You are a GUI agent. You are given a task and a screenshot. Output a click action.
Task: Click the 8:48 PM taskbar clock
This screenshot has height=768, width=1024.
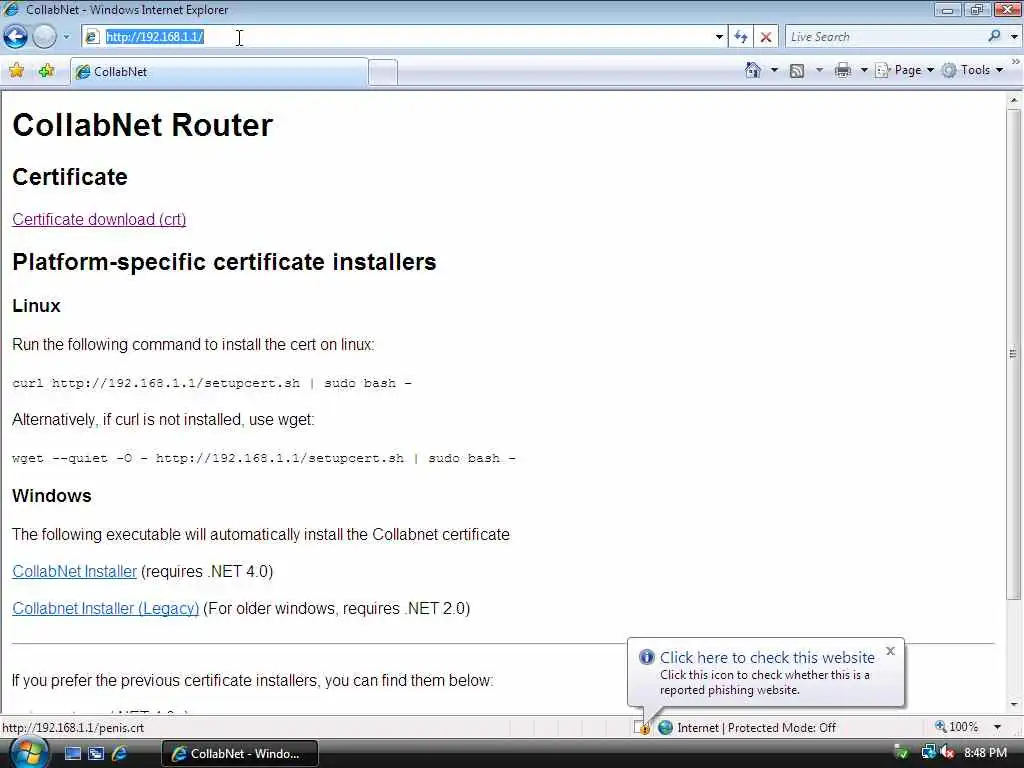coord(985,753)
